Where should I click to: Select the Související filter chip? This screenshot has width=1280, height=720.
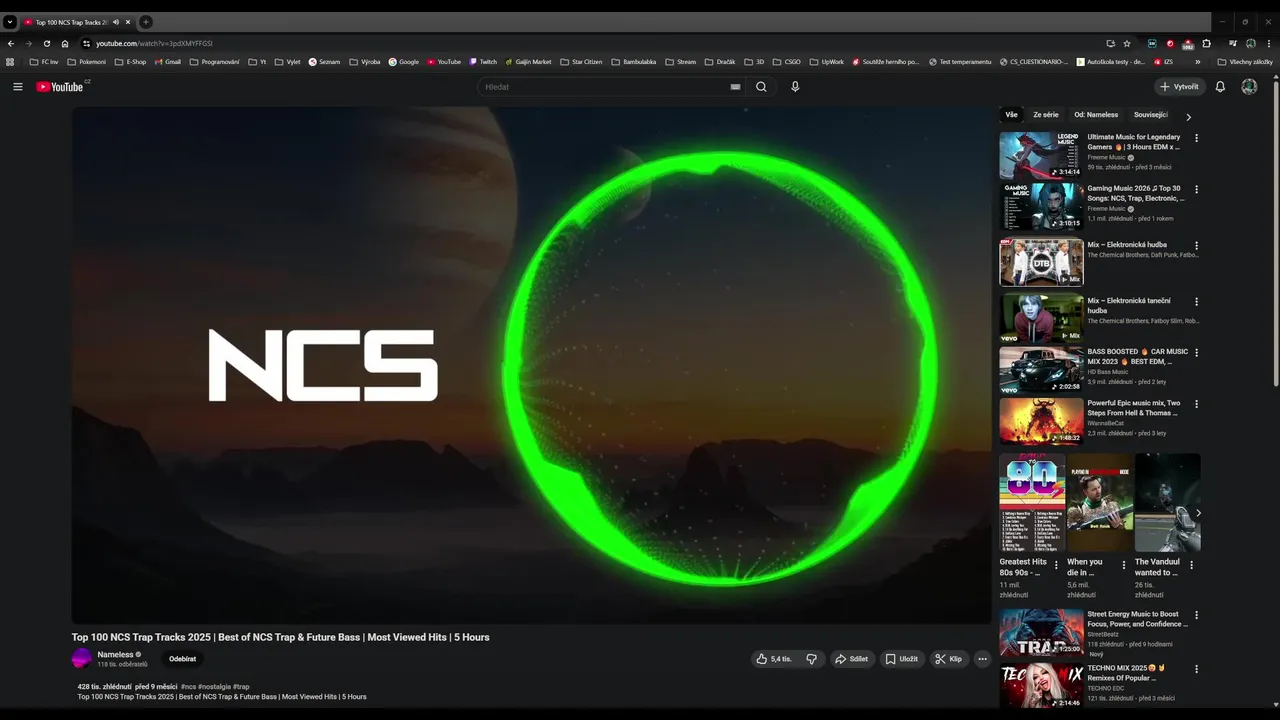click(1151, 115)
